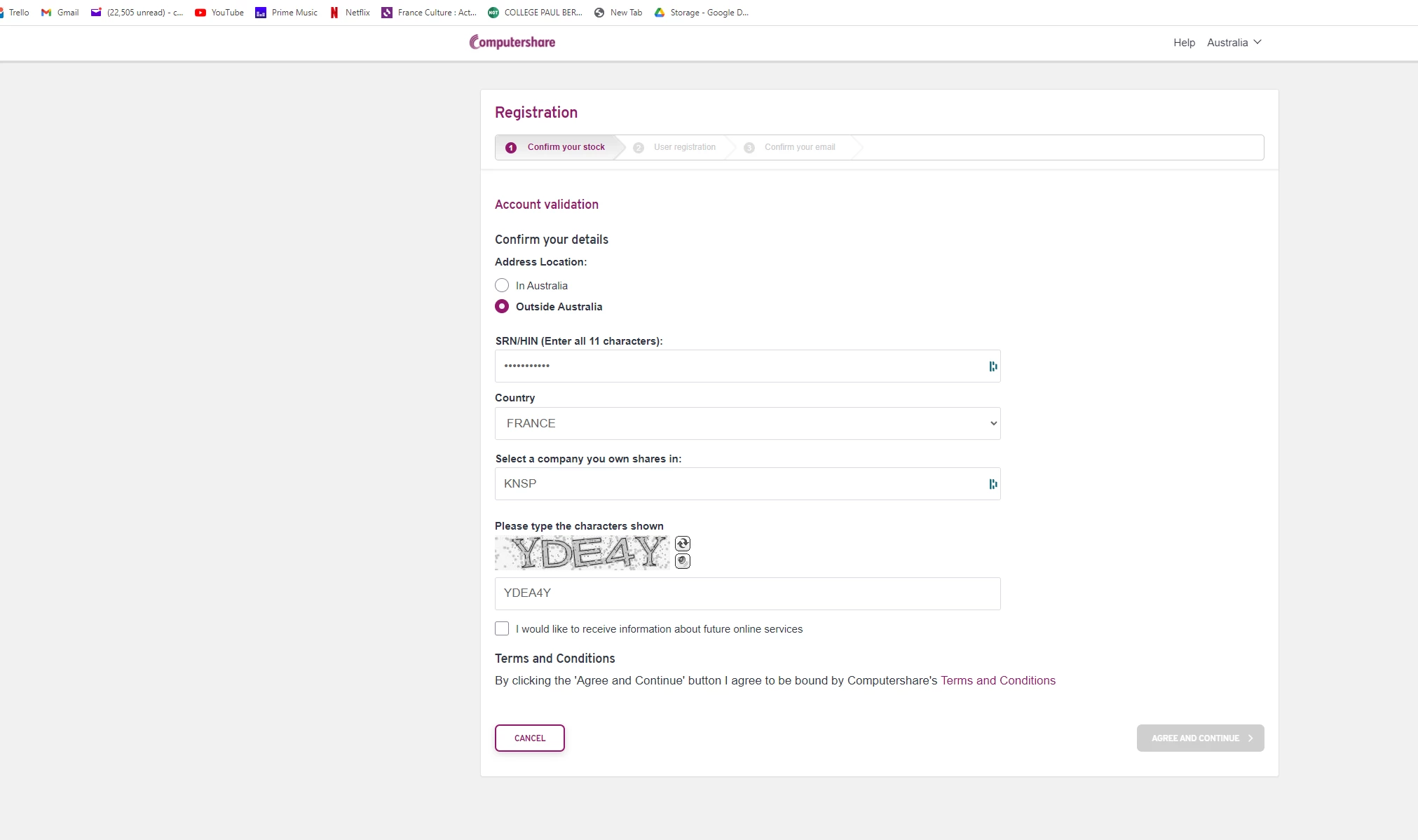Screen dimensions: 1418x840
Task: Click the captcha text input field
Action: click(747, 593)
